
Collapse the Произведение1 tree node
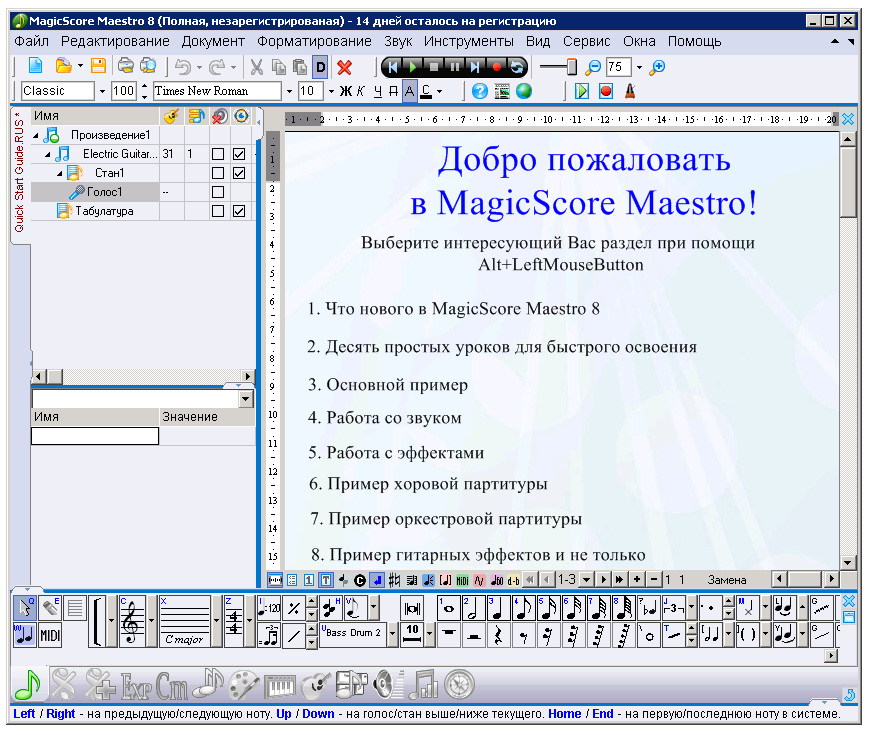point(36,136)
